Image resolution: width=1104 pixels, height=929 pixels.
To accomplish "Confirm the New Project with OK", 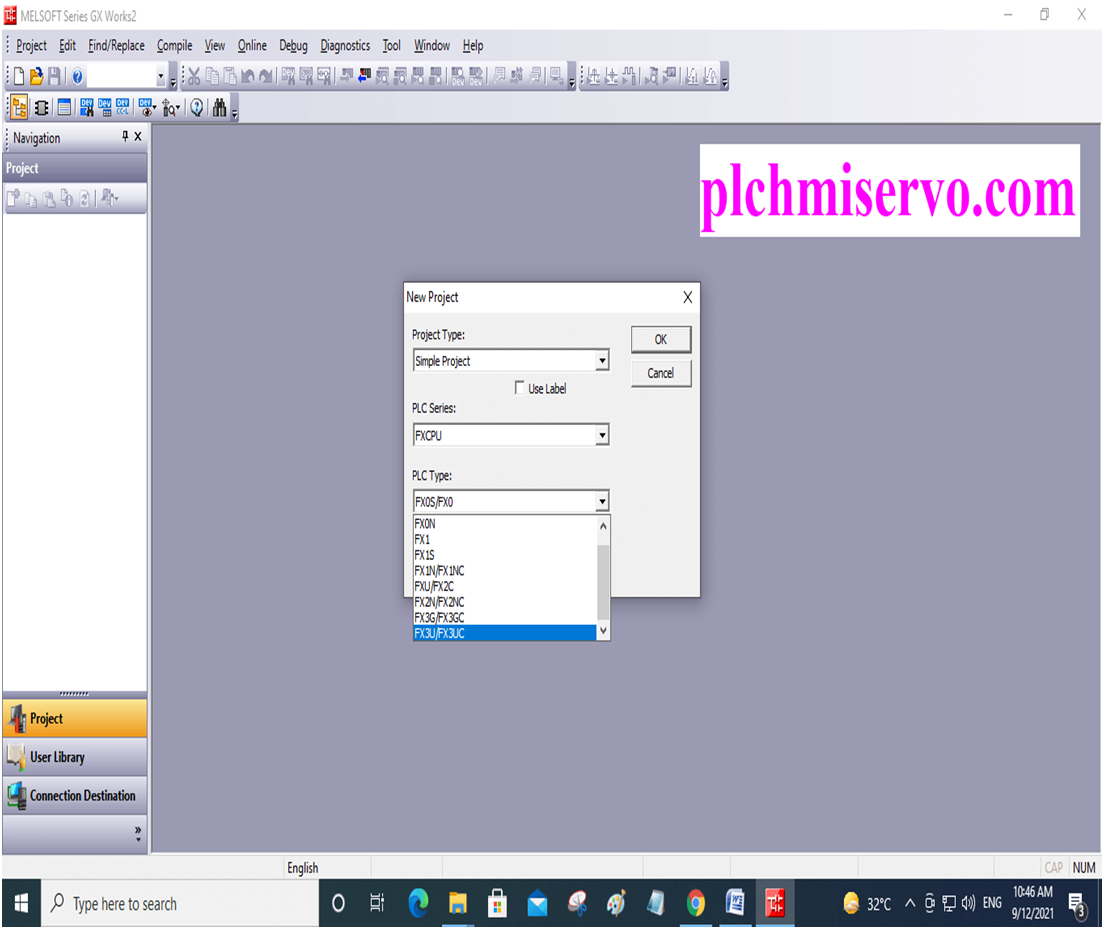I will tap(660, 339).
